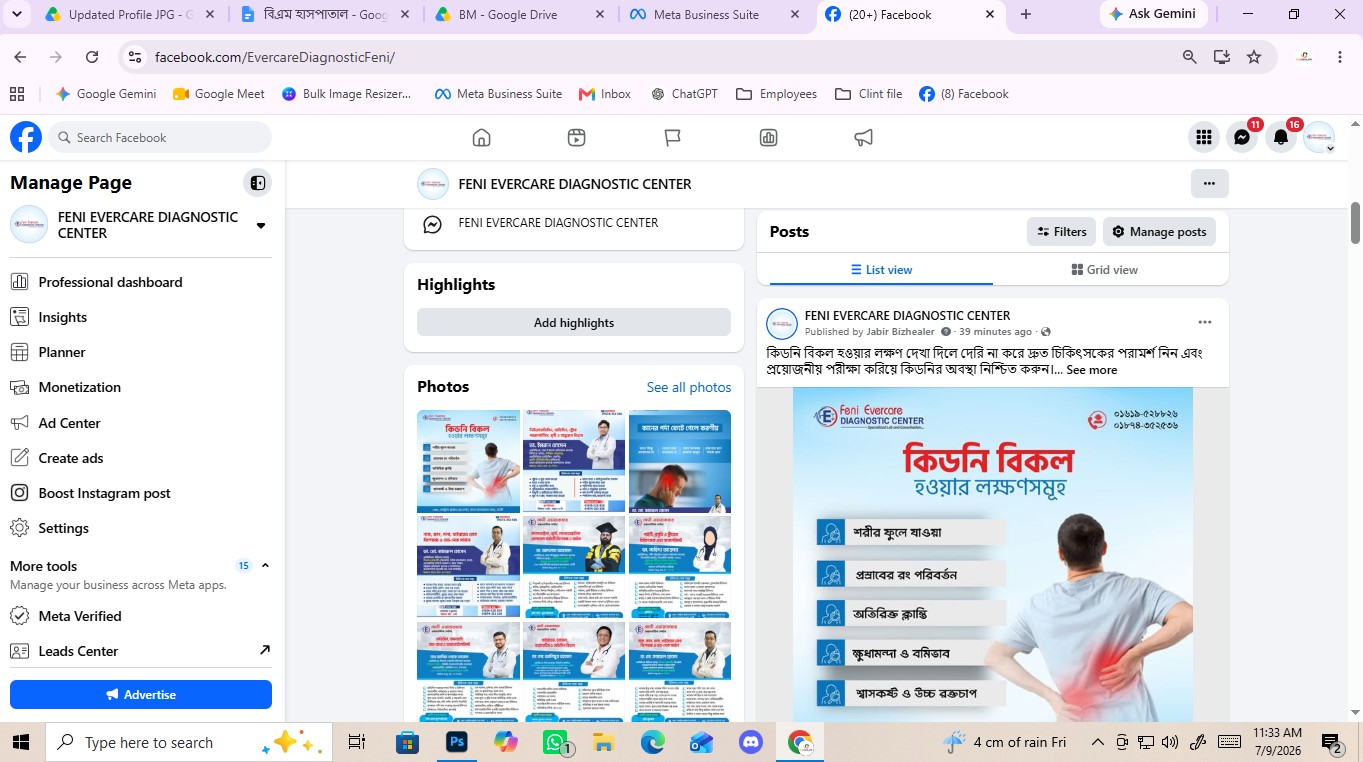Expand the post with See more

coord(1091,370)
